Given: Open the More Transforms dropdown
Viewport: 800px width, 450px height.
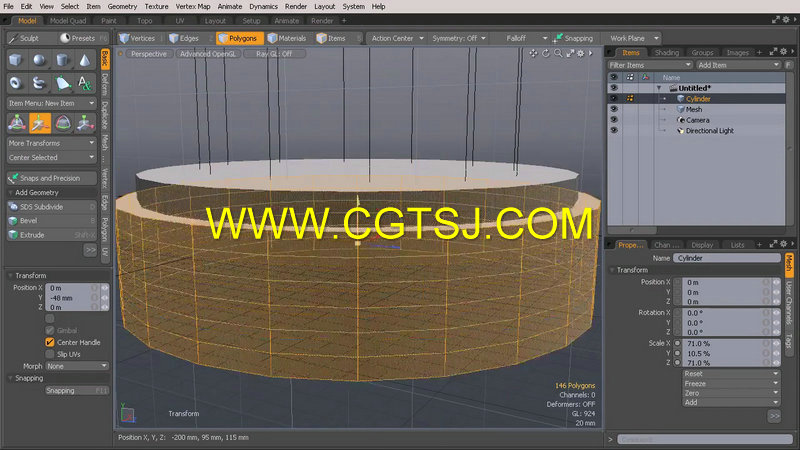Looking at the screenshot, I should tap(52, 143).
